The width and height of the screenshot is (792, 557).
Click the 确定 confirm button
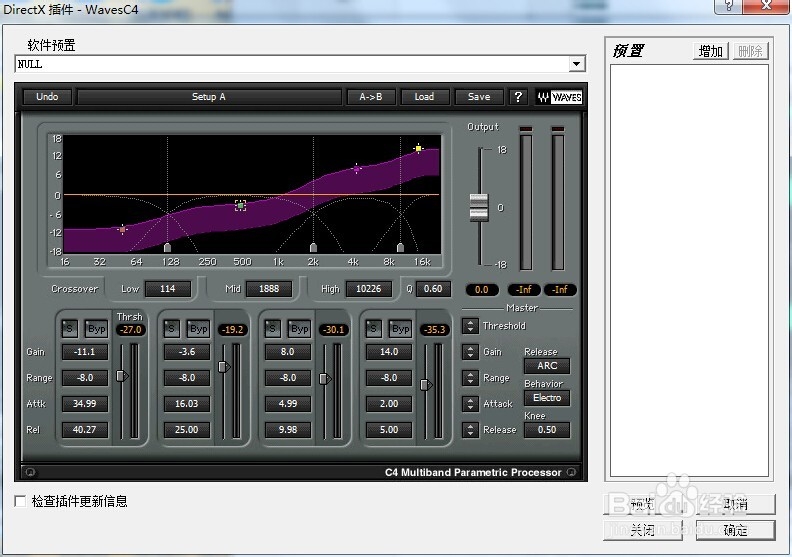[735, 530]
